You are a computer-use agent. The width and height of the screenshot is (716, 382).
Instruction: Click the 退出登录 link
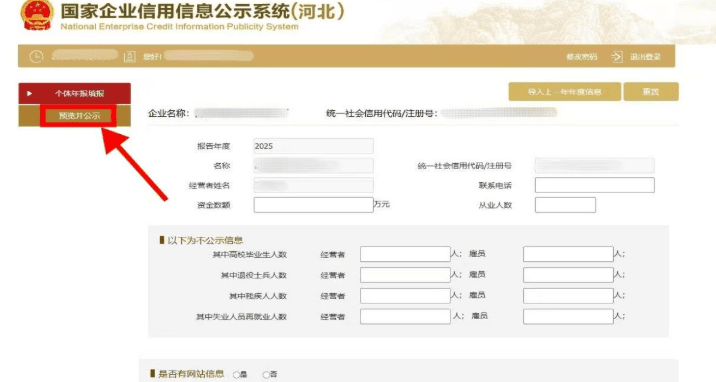point(645,57)
